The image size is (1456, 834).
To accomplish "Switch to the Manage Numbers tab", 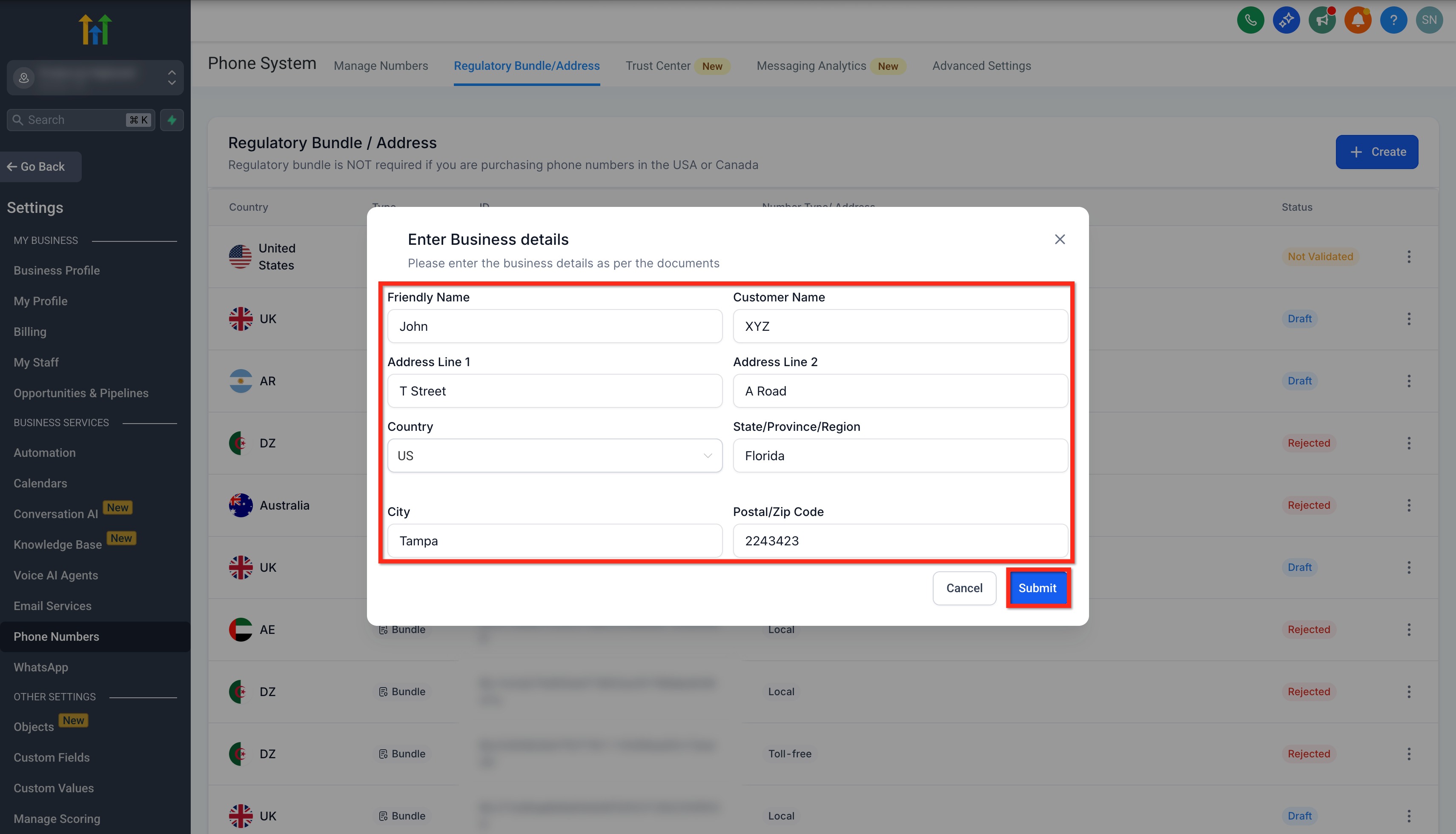I will click(381, 66).
